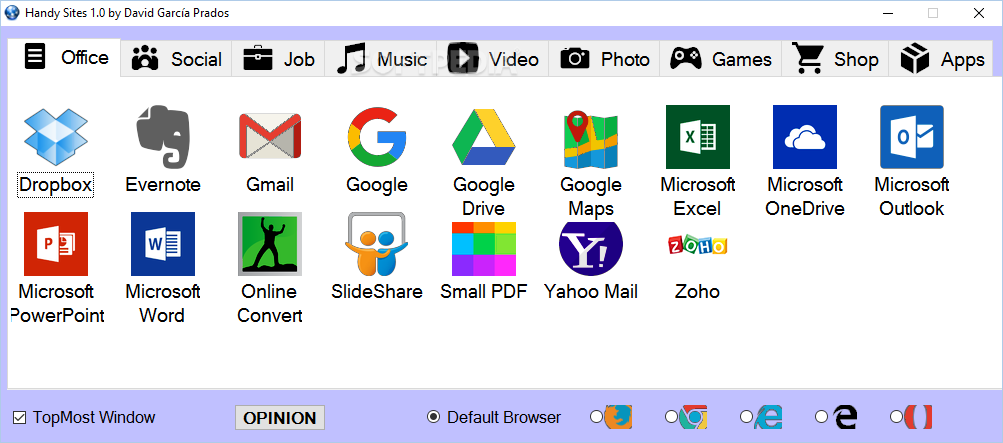Switch to the Games tab
The image size is (1003, 443).
coord(720,59)
